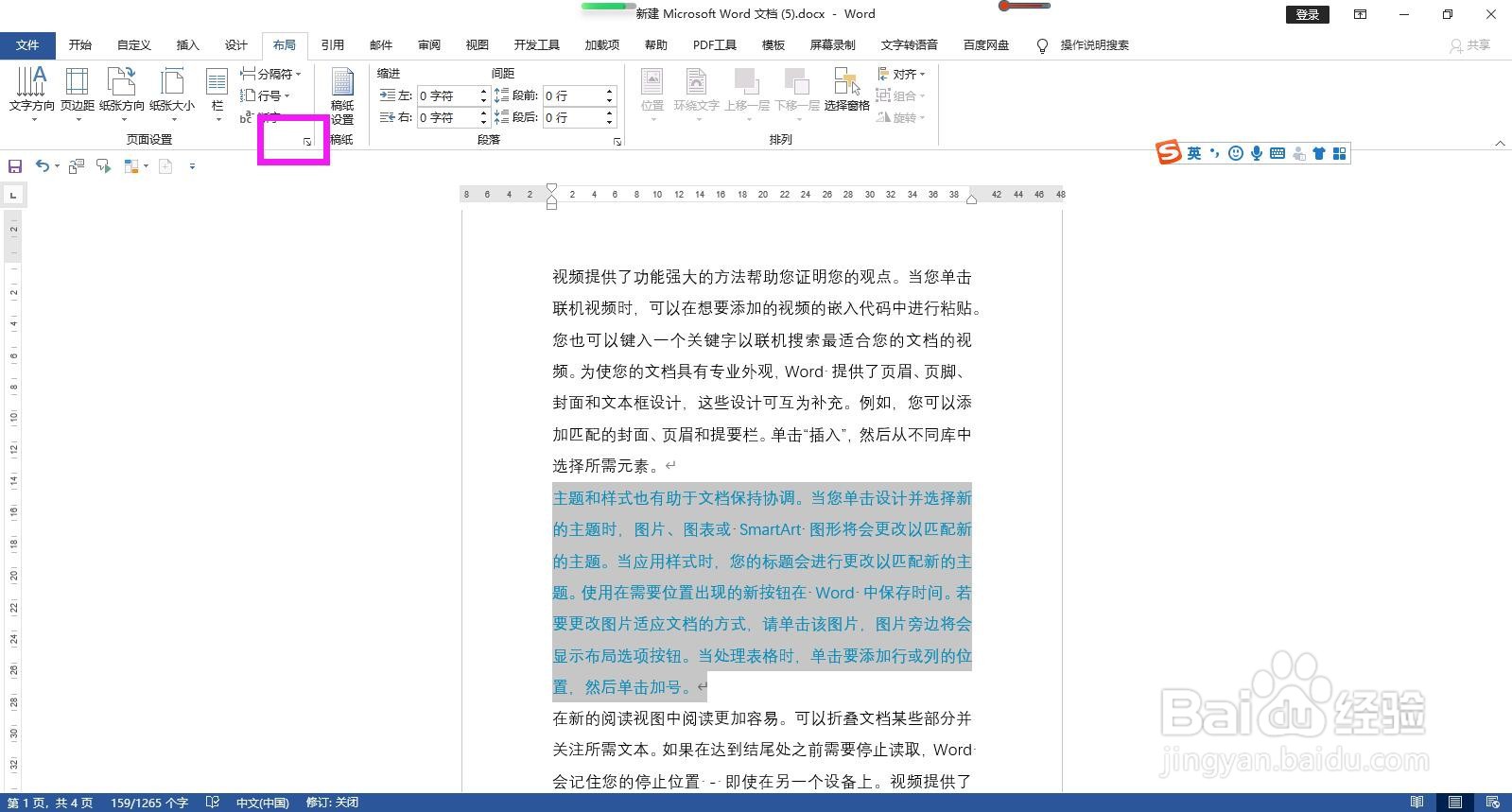The width and height of the screenshot is (1512, 812).
Task: Toggle Sogou English/Chinese mode (英)
Action: coord(1194,153)
